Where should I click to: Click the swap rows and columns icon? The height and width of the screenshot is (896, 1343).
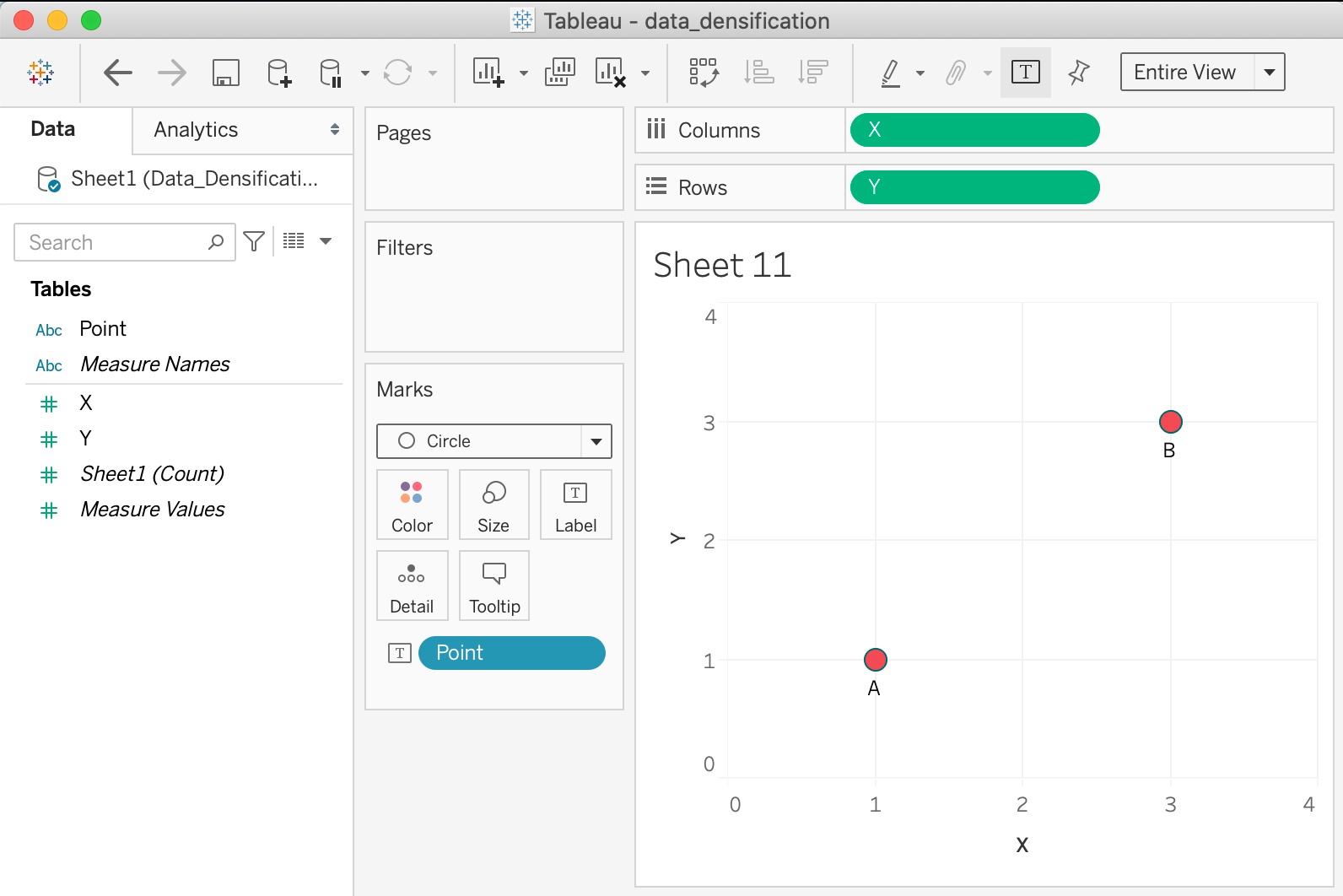point(704,73)
